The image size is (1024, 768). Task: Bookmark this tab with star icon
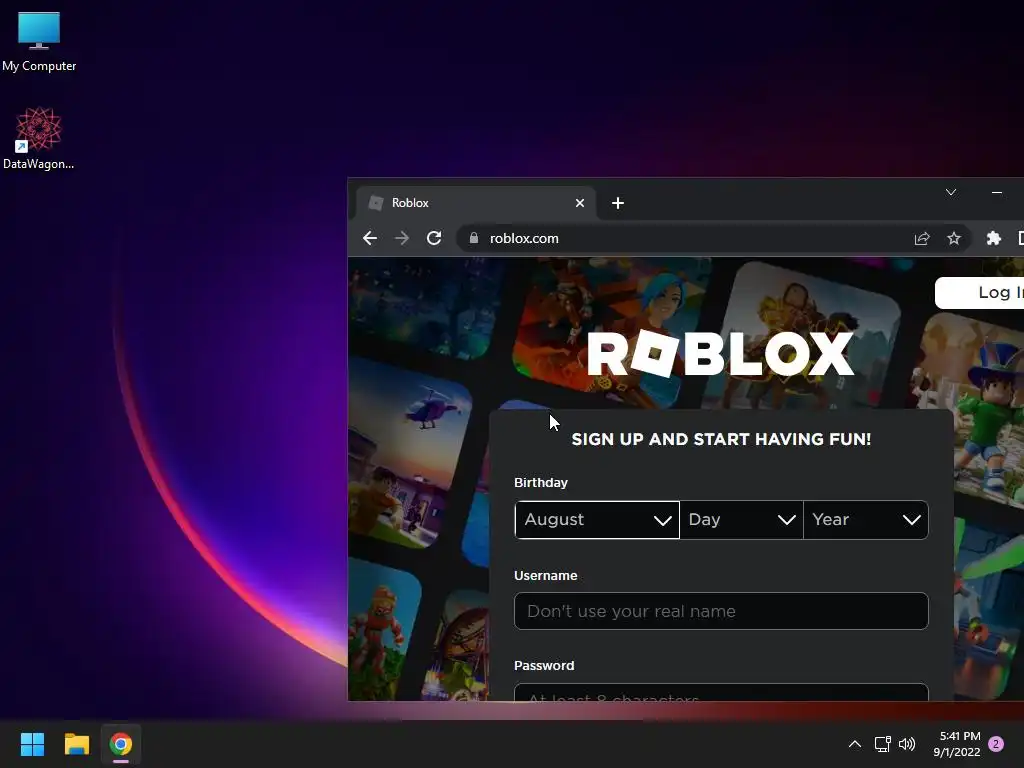[953, 238]
